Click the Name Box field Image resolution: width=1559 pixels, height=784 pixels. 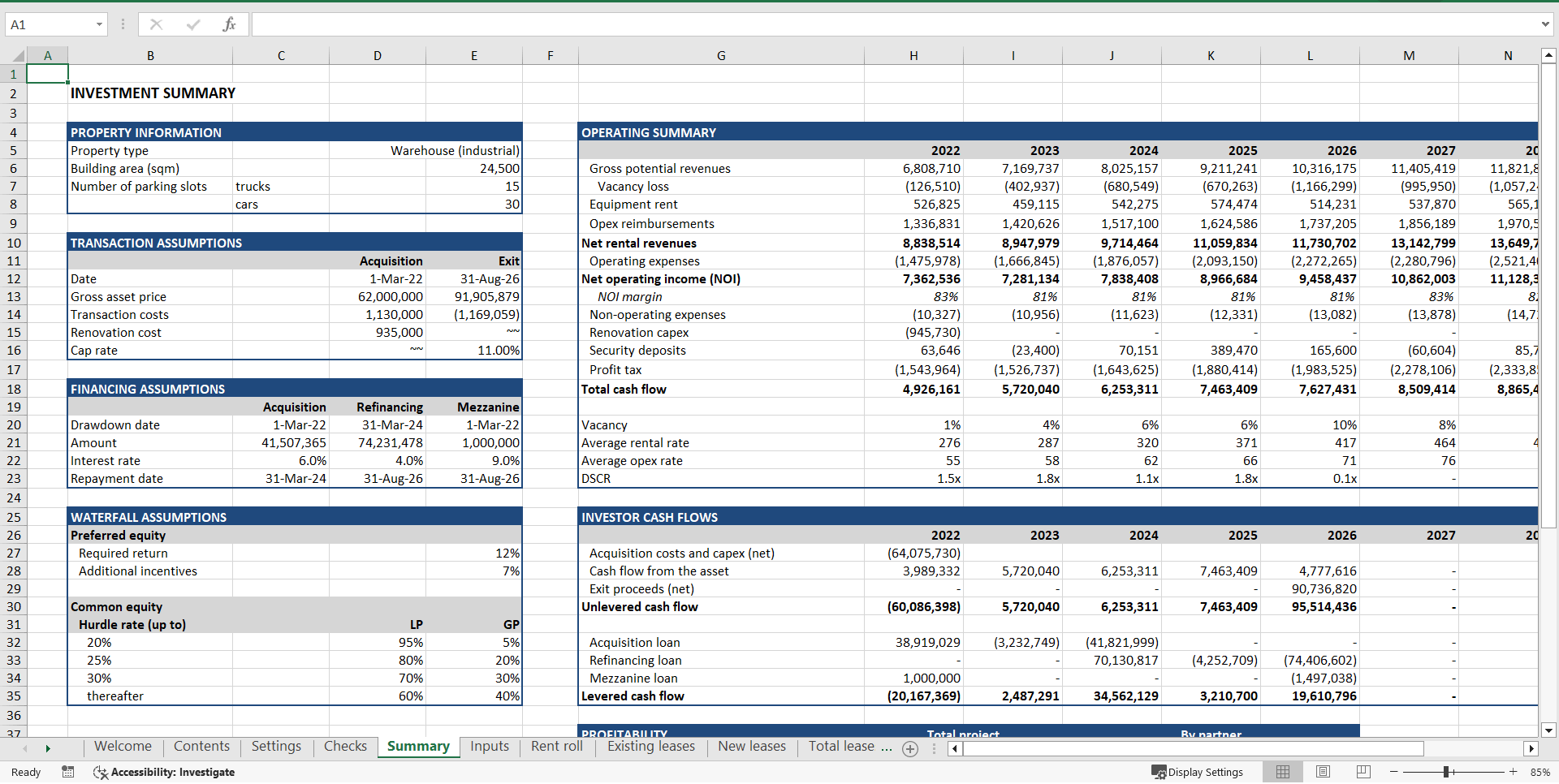49,24
